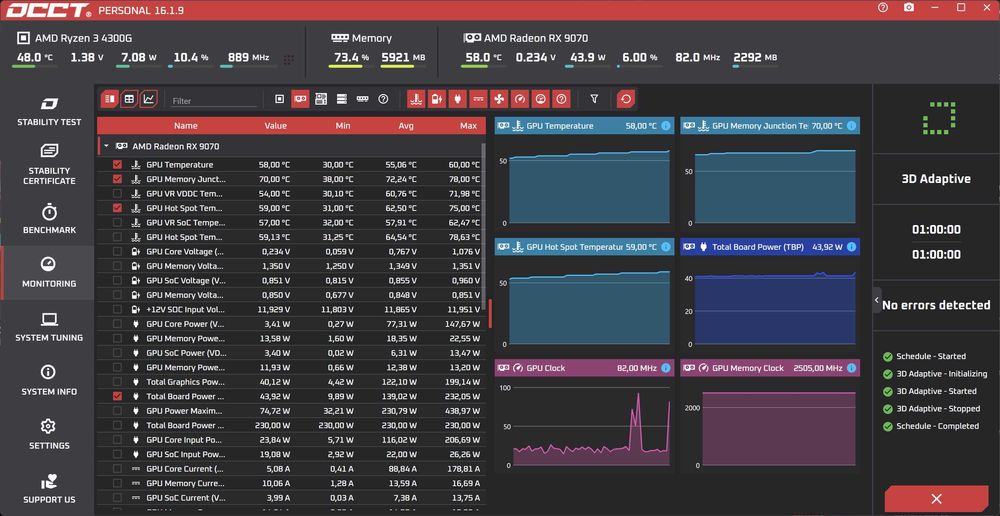Check the Total Graphics Power checkbox
1000x516 pixels.
[117, 382]
